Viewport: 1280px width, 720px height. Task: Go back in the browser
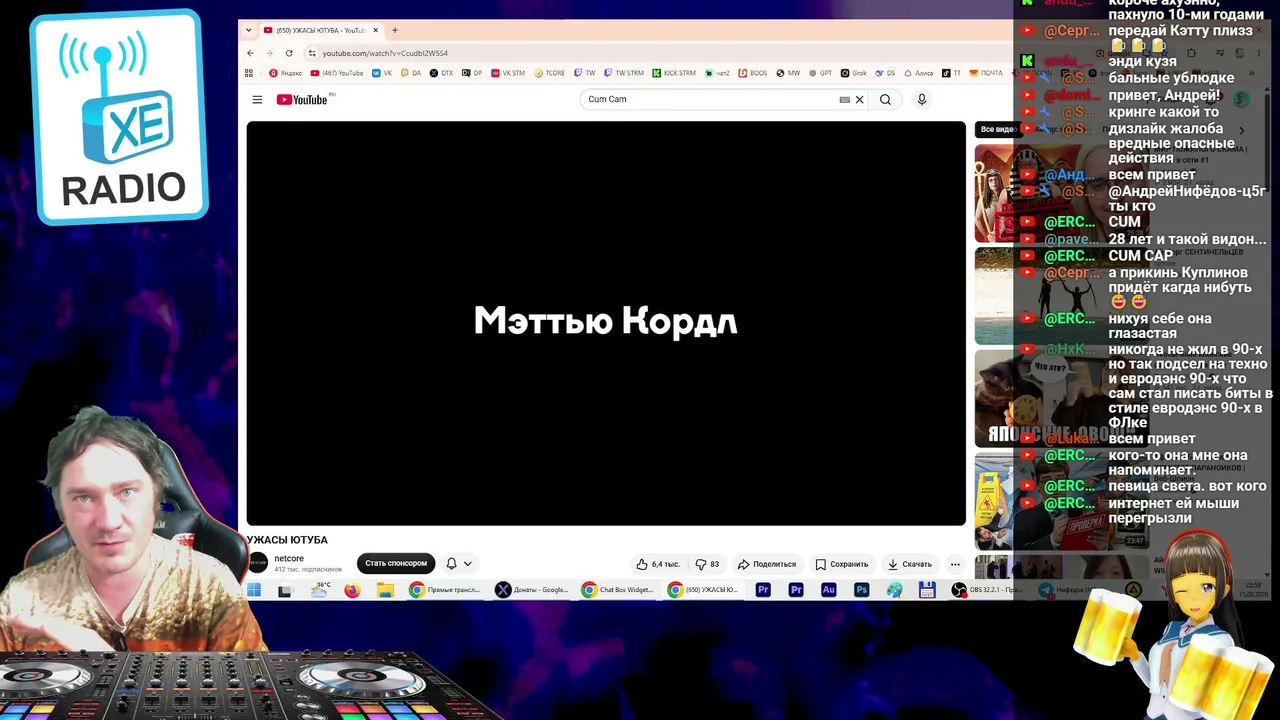251,53
